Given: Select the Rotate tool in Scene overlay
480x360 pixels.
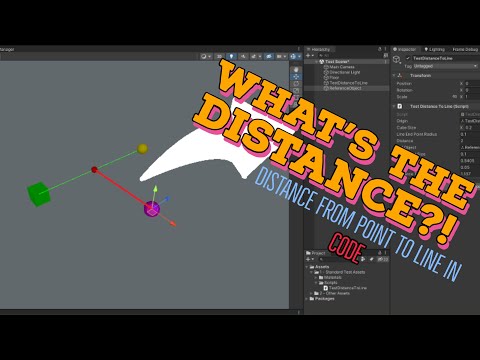Looking at the screenshot, I should [x=296, y=84].
